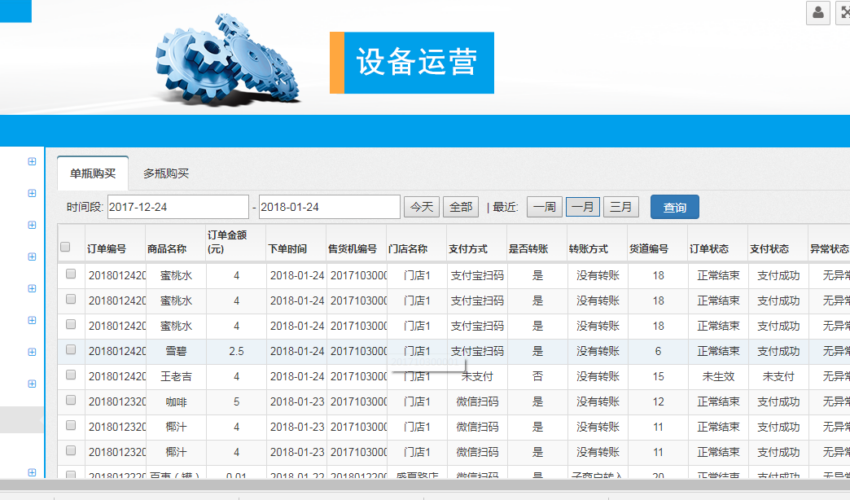Select the 三月 recent range button
850x500 pixels.
coord(621,207)
